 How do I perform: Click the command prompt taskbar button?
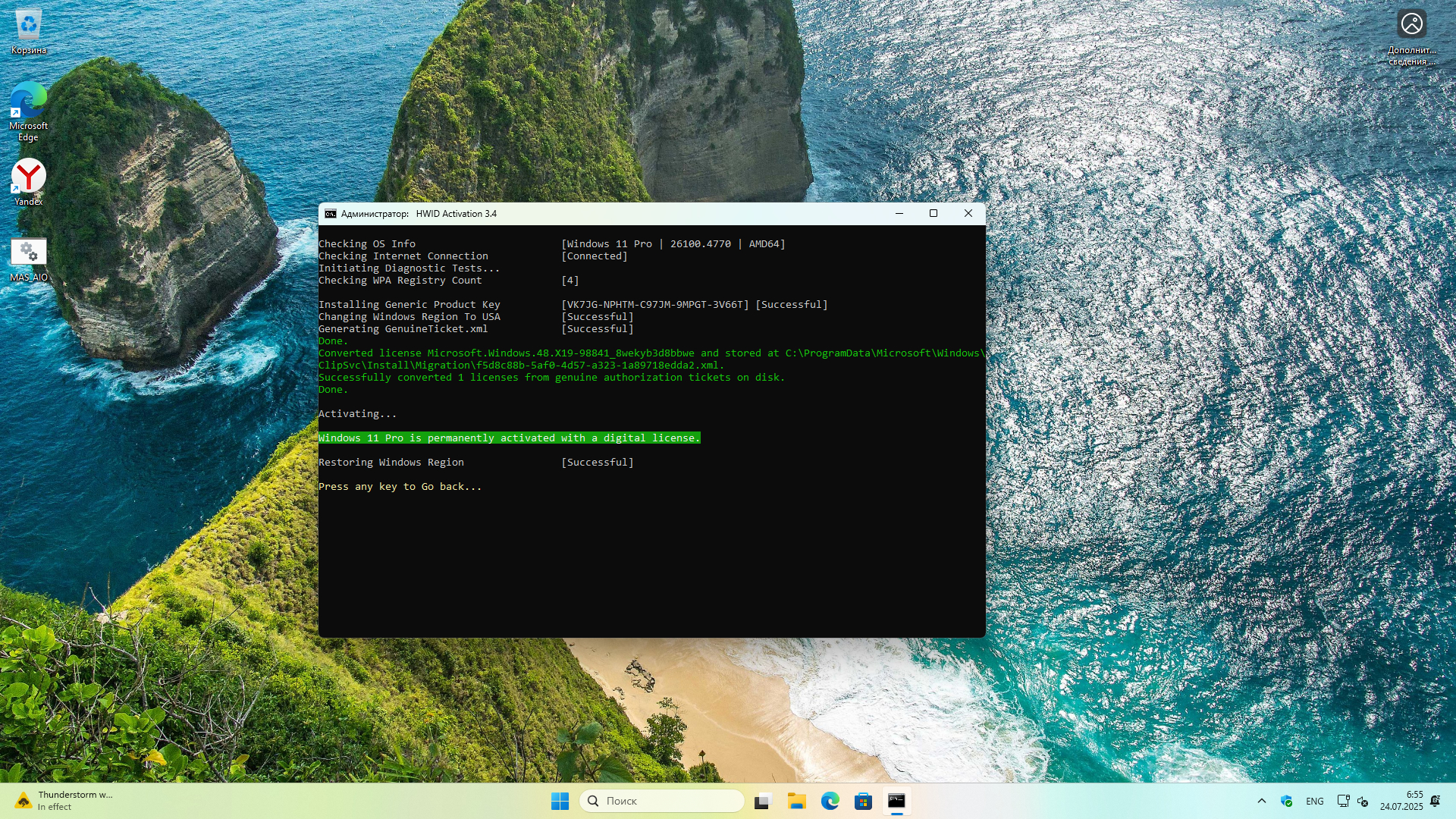(896, 801)
